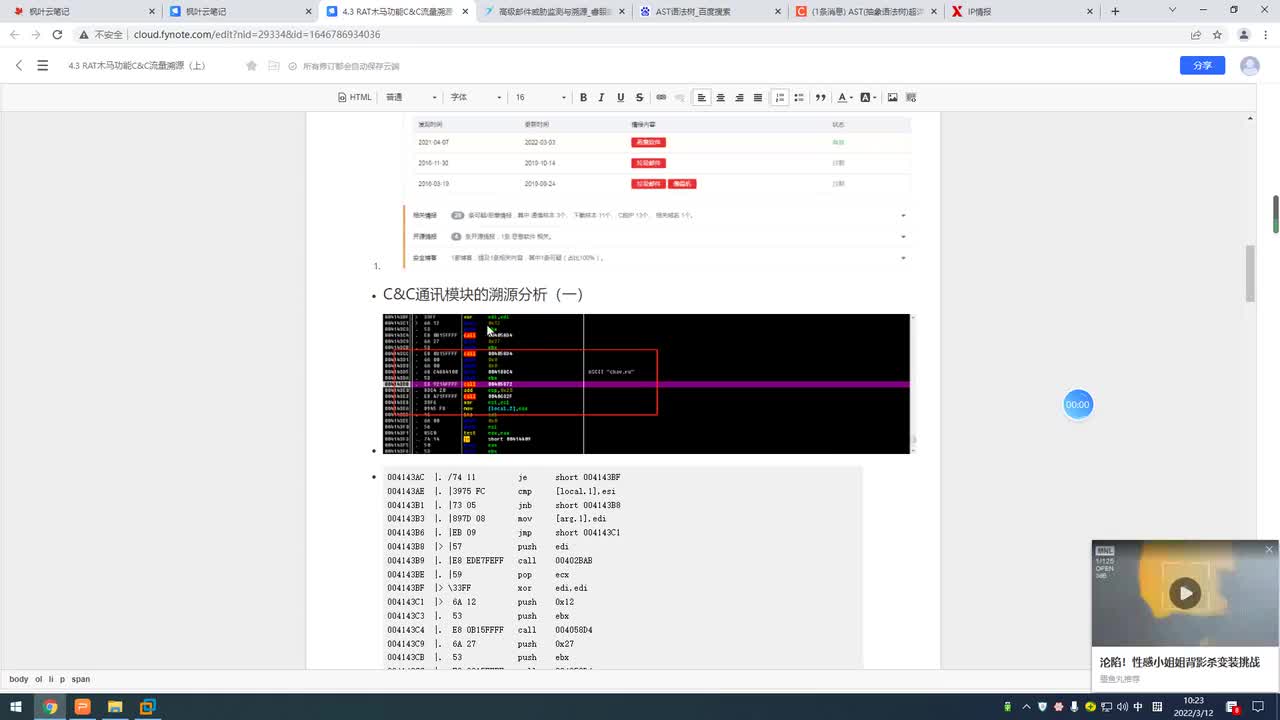Image resolution: width=1280 pixels, height=720 pixels.
Task: Go back using the note header arrow
Action: [18, 65]
